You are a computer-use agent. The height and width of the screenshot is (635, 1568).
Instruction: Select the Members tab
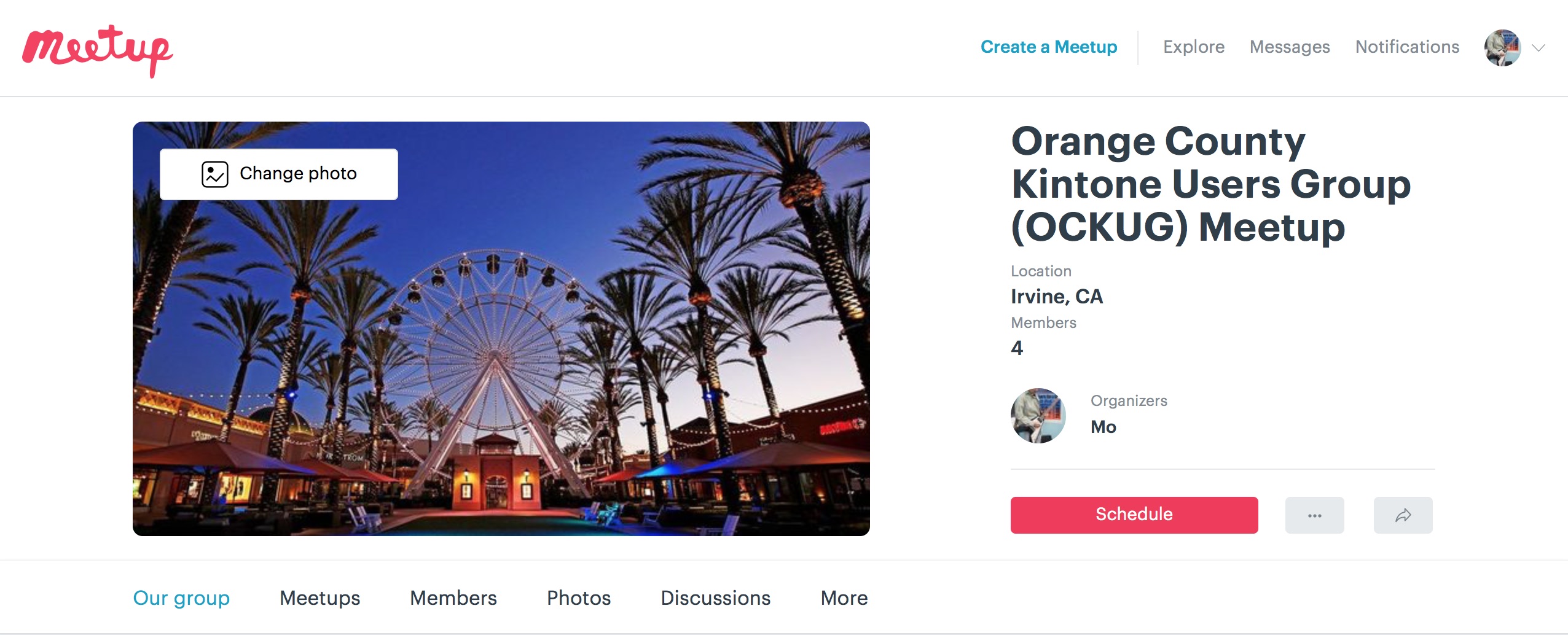click(x=453, y=598)
